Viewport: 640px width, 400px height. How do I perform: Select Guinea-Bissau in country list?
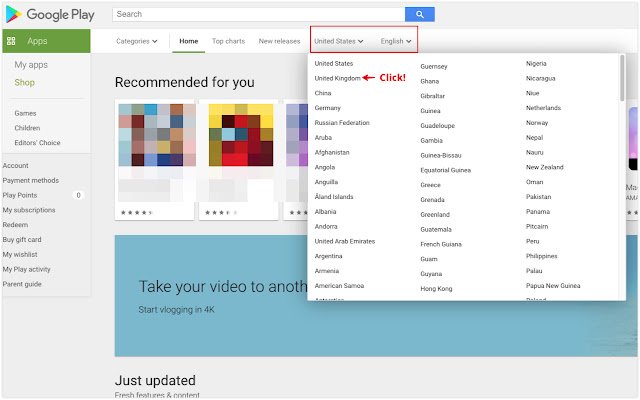pos(440,155)
